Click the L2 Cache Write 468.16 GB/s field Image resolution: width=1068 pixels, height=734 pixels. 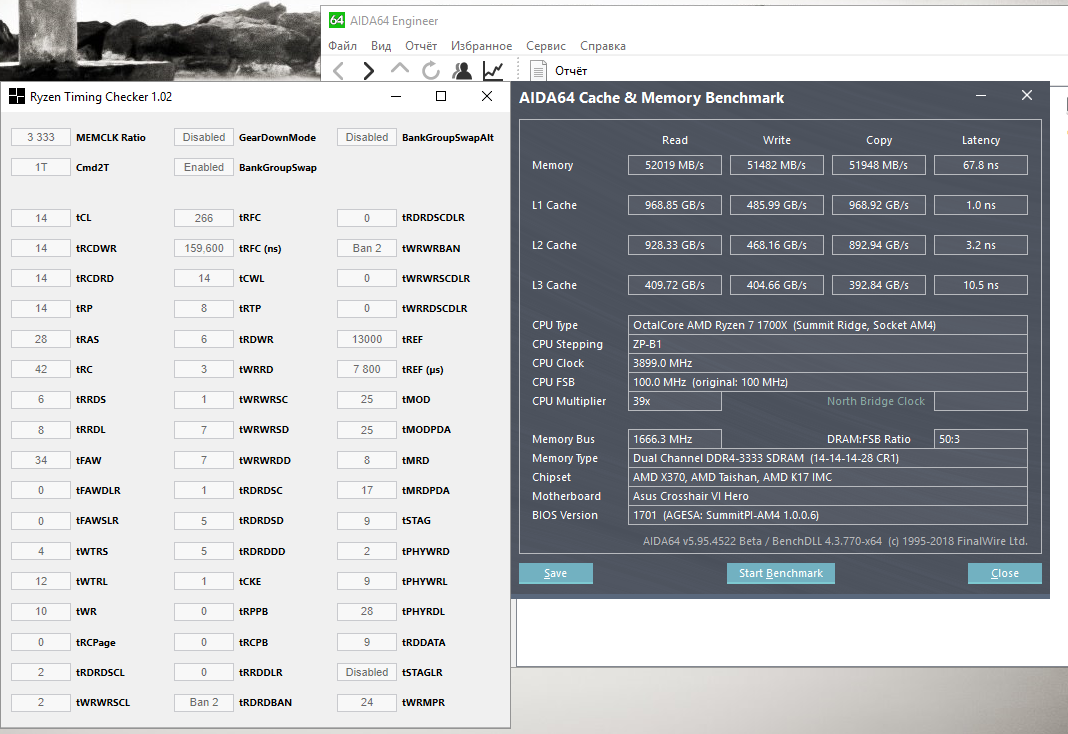point(776,245)
